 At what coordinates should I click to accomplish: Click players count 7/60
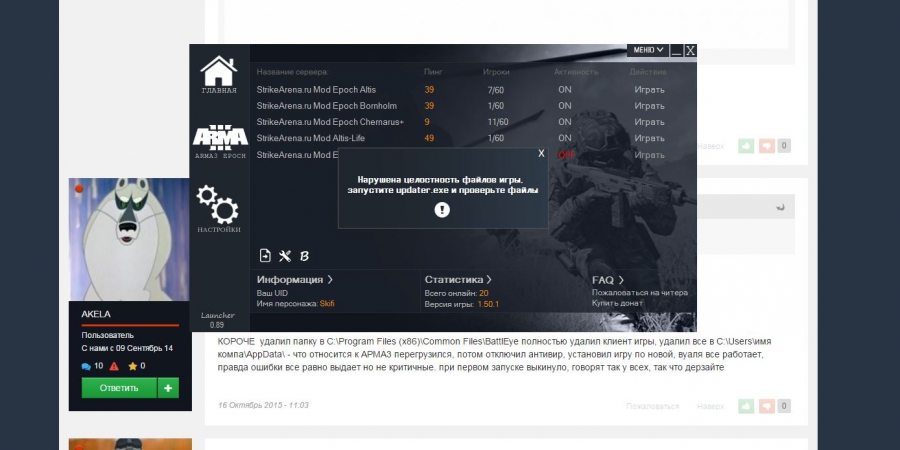pos(495,90)
